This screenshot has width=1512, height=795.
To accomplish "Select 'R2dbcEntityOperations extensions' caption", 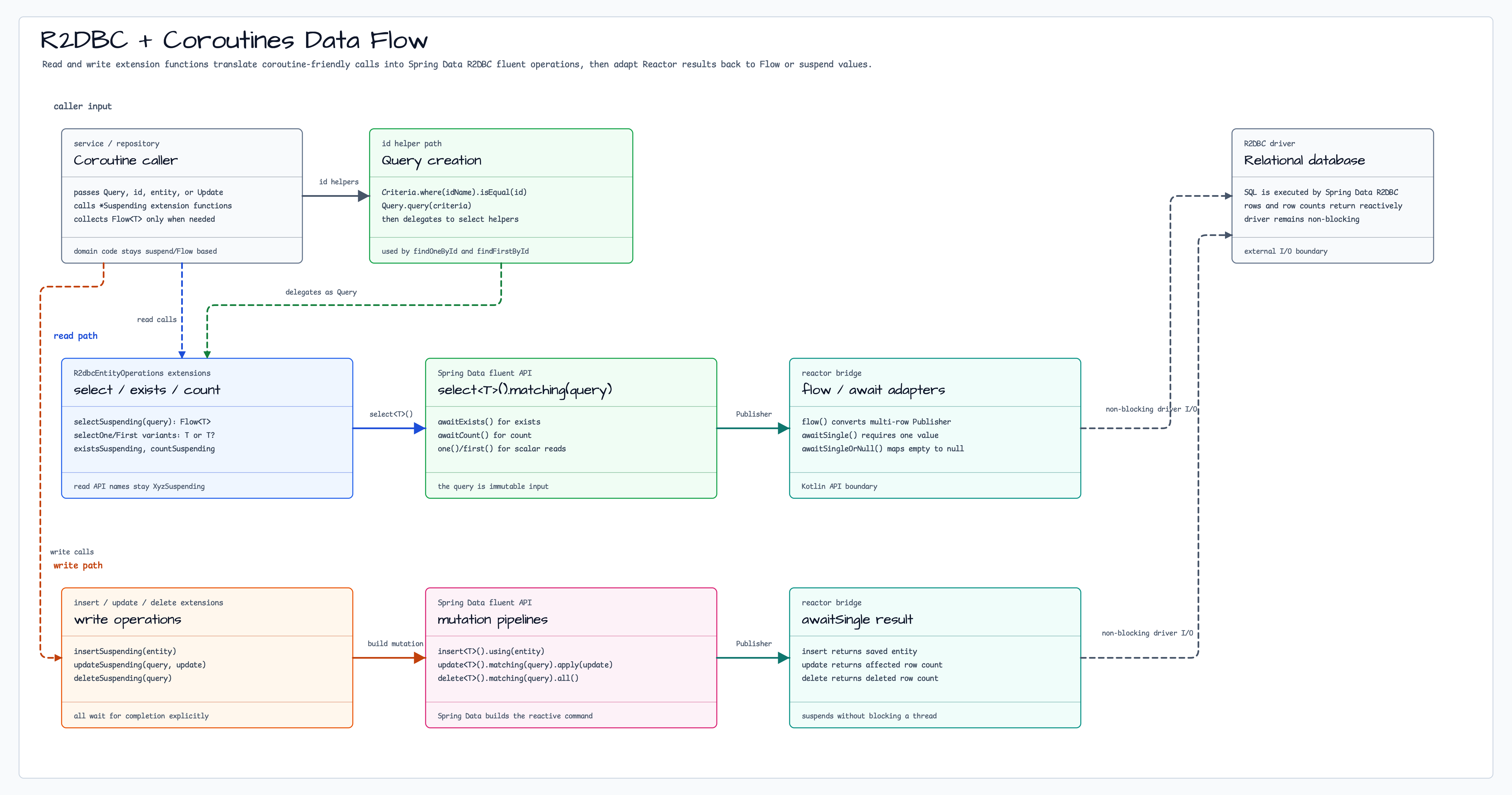I will click(142, 373).
